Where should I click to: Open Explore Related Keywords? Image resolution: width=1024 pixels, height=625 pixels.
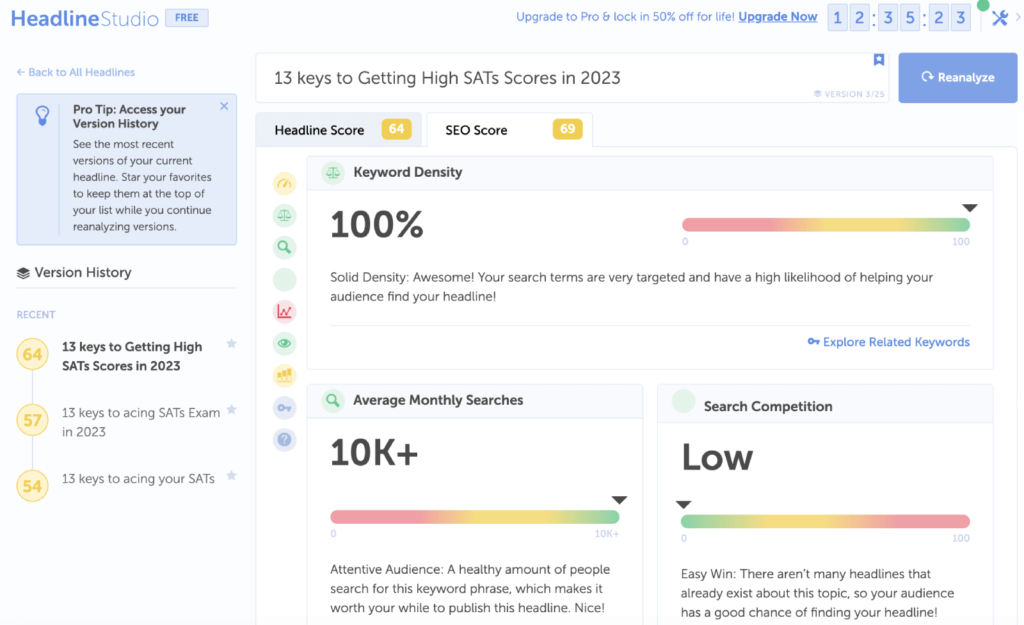click(888, 342)
